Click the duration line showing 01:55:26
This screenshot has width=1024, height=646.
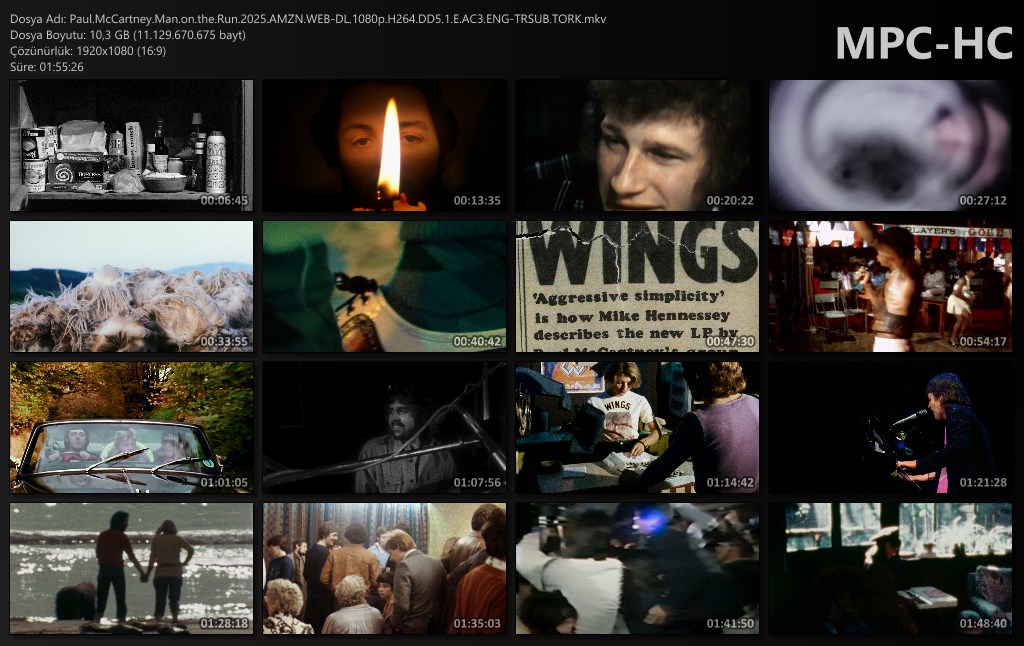(46, 67)
